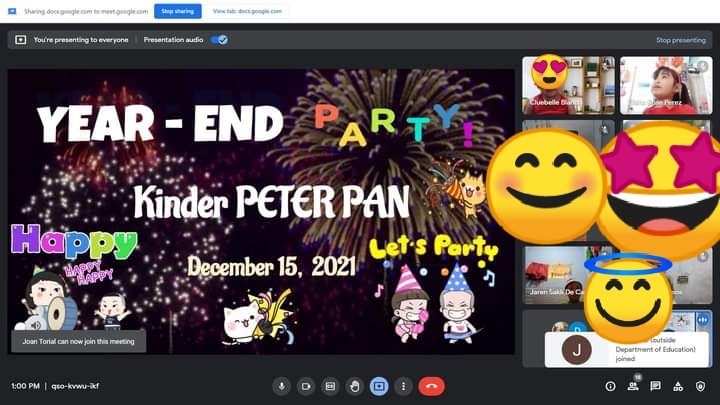
Task: Open host controls shield icon
Action: [x=700, y=386]
